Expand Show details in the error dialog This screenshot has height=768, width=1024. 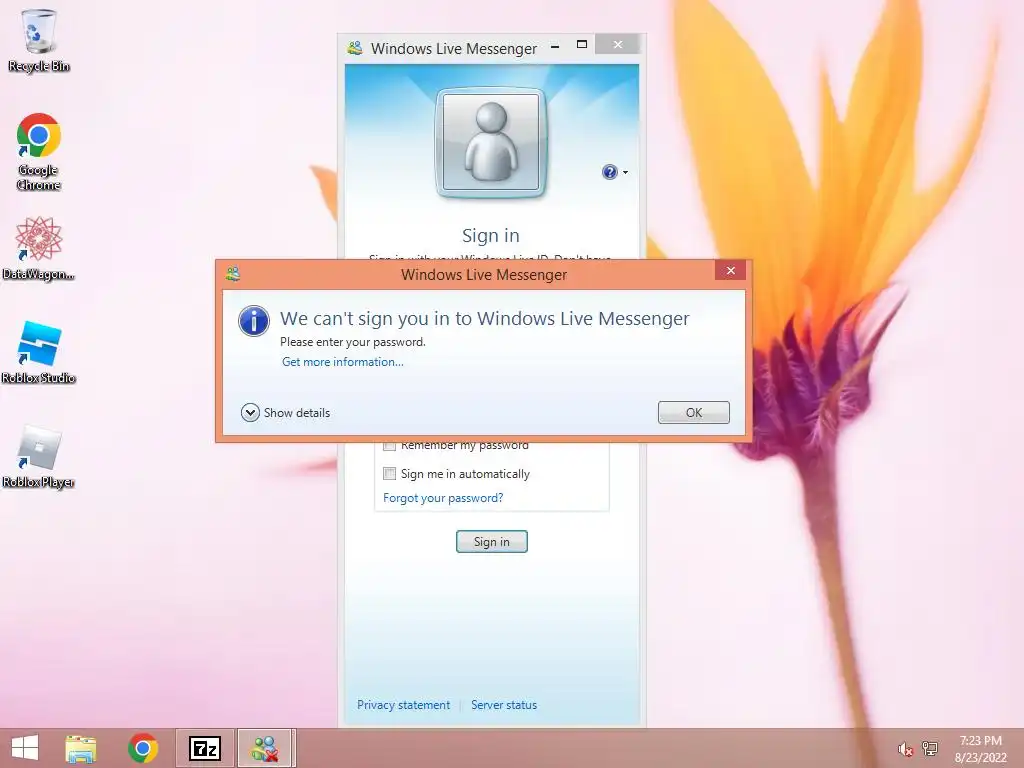285,413
